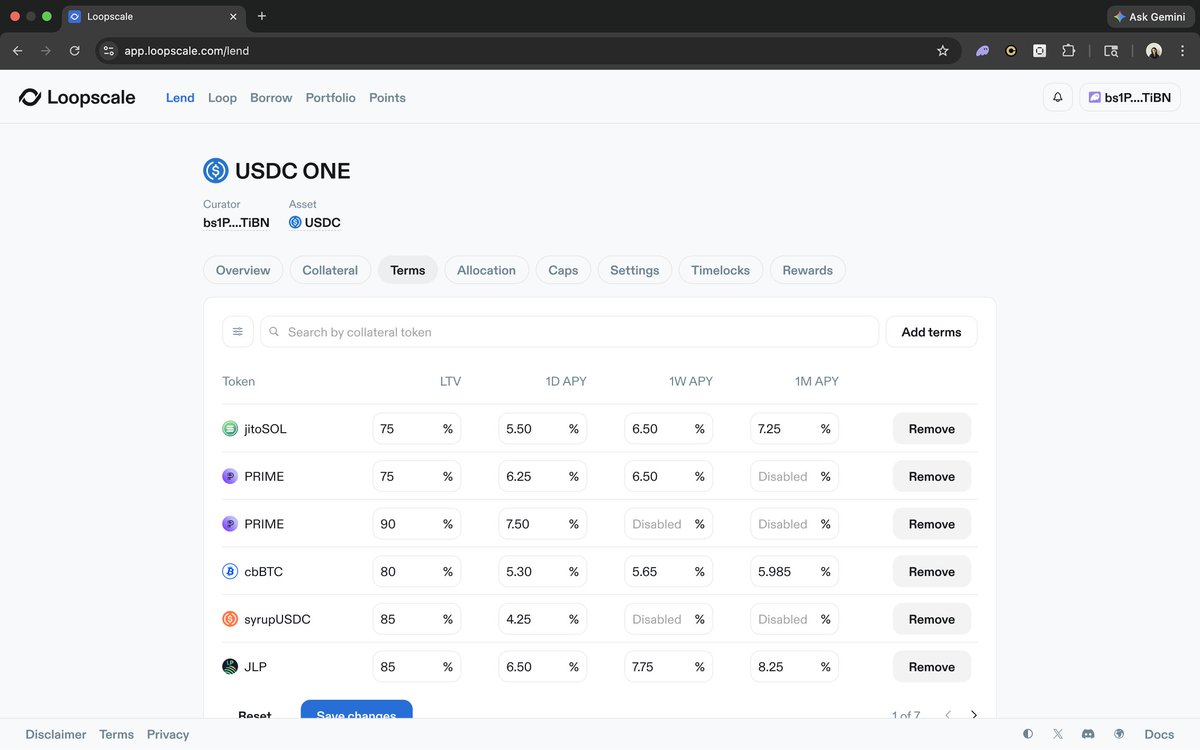1200x750 pixels.
Task: Toggle the dark mode icon in the footer
Action: (1028, 734)
